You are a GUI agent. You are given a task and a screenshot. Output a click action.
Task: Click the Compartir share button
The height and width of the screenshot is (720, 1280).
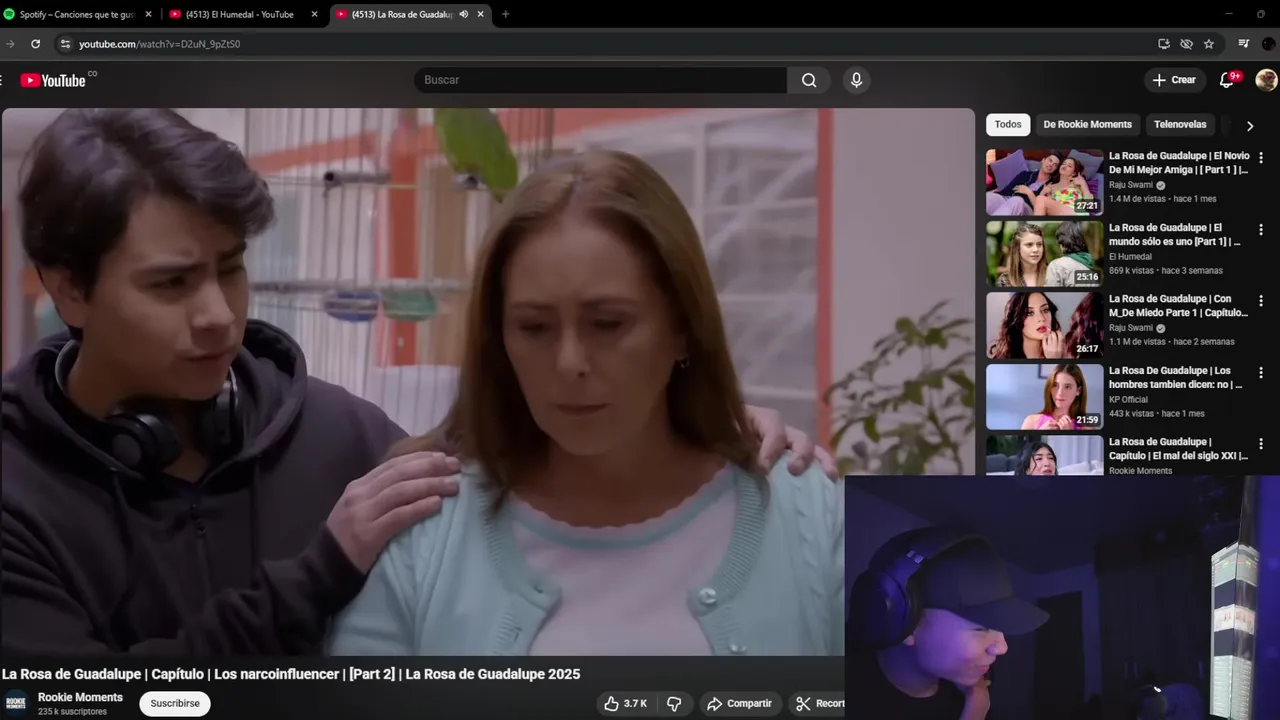[739, 704]
